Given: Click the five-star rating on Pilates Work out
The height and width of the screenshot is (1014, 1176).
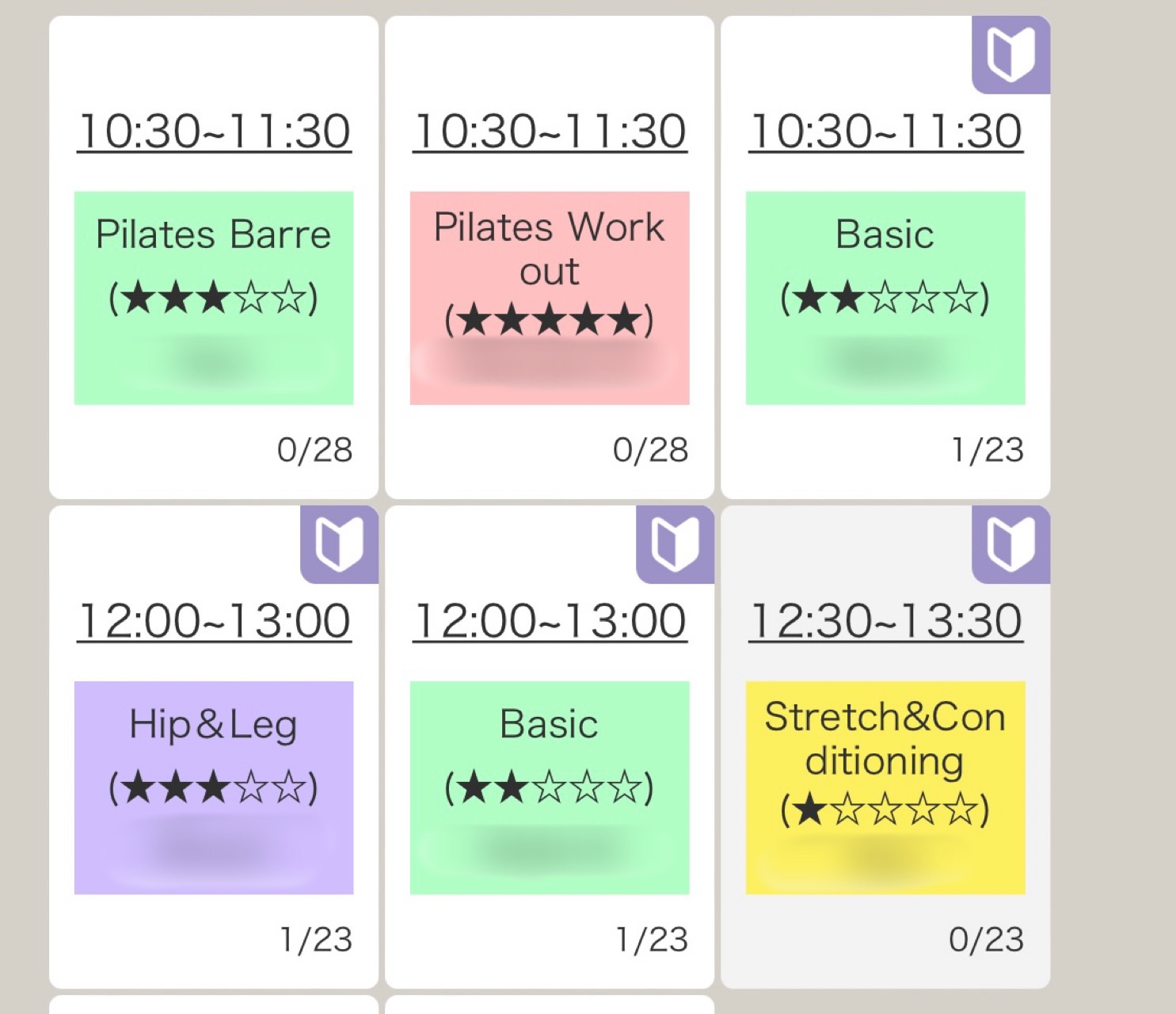Looking at the screenshot, I should click(549, 320).
